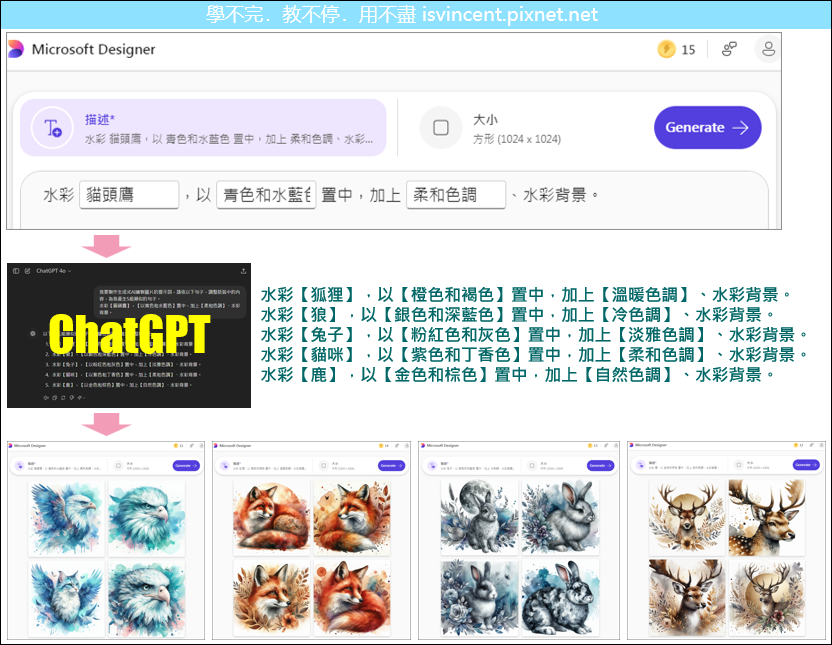Open the bottom-right speckled rabbit image
This screenshot has height=645, width=832.
(x=560, y=598)
